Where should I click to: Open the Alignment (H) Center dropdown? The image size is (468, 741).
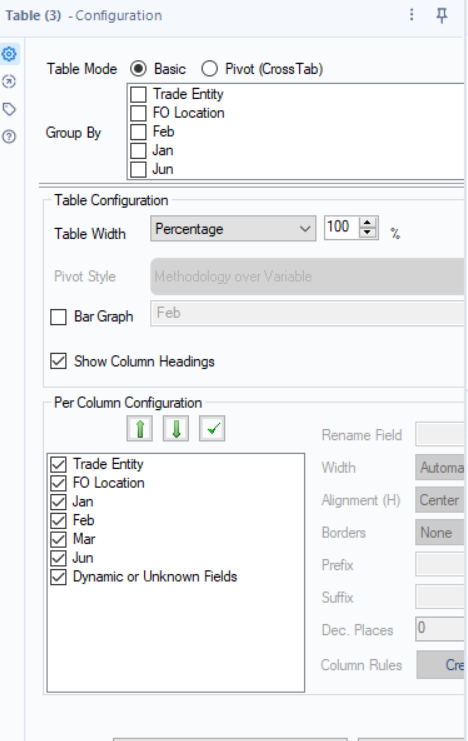click(440, 500)
